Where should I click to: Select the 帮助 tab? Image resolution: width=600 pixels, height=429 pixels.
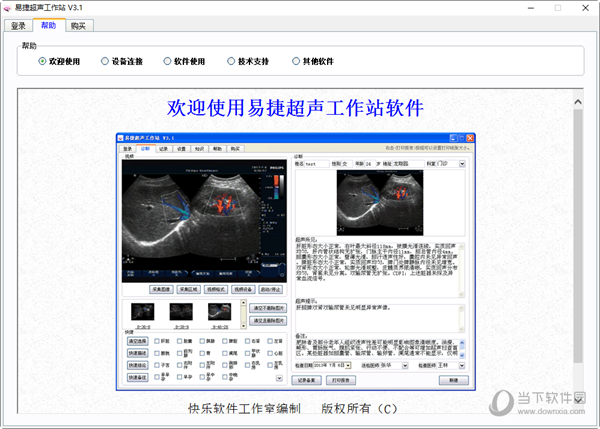pos(49,25)
